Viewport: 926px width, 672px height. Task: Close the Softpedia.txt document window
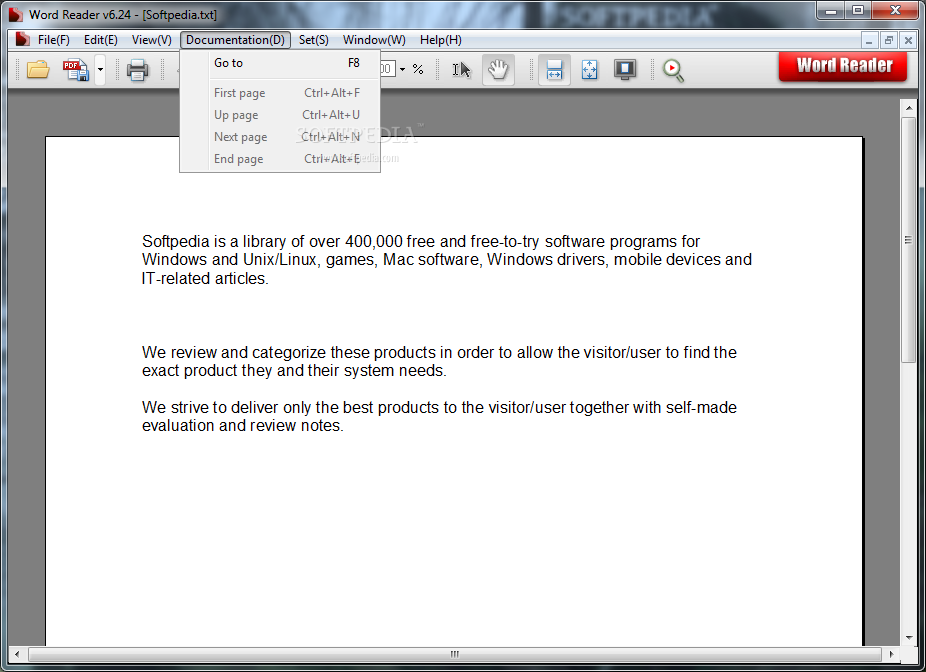tap(908, 40)
